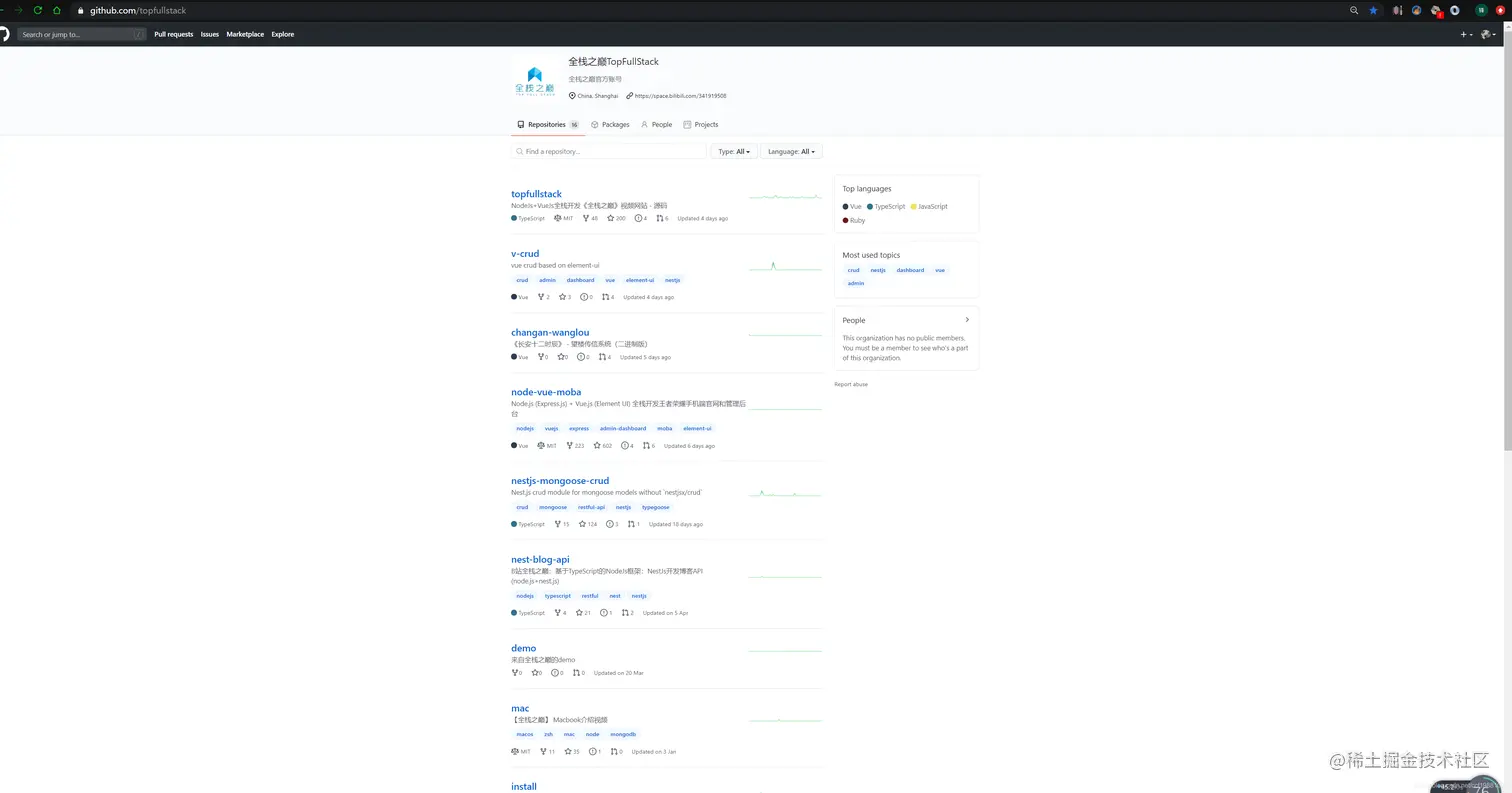1512x793 pixels.
Task: Switch to the Packages tab
Action: (x=610, y=124)
